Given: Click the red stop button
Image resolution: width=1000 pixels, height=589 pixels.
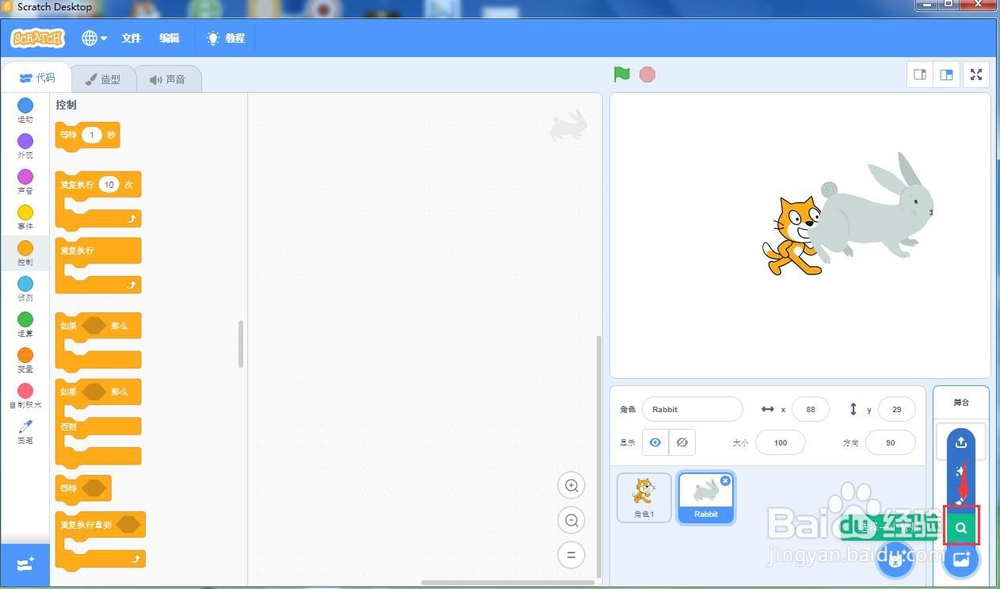Looking at the screenshot, I should [647, 75].
